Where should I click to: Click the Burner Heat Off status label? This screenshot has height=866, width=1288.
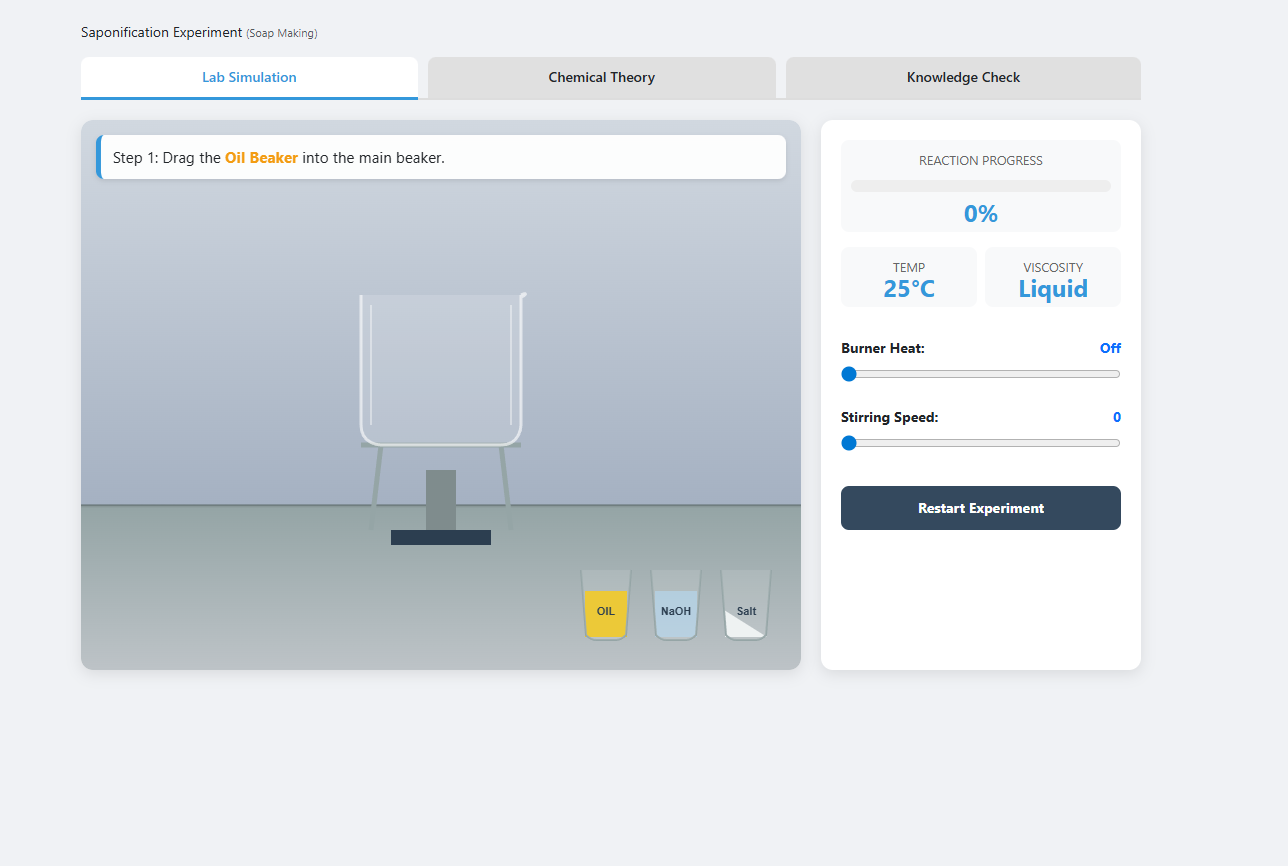pos(1110,349)
